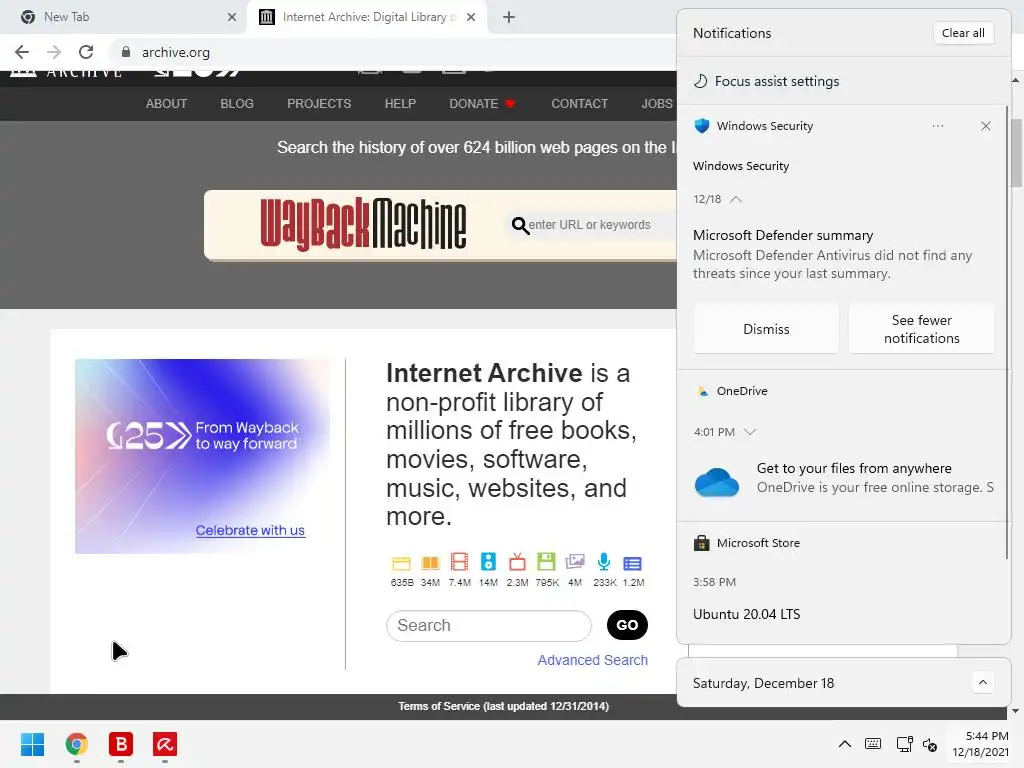Click the Microsoft Defender summary title
This screenshot has height=768, width=1024.
coord(783,235)
